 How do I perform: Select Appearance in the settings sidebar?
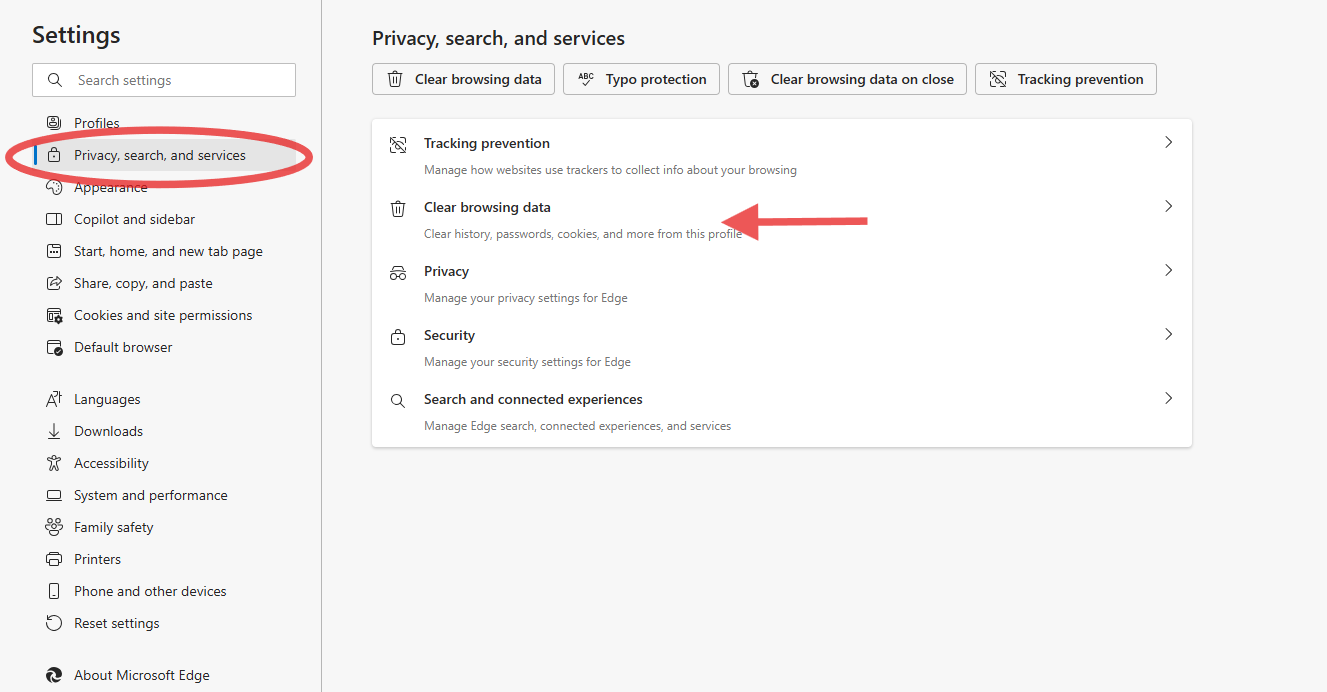(110, 188)
